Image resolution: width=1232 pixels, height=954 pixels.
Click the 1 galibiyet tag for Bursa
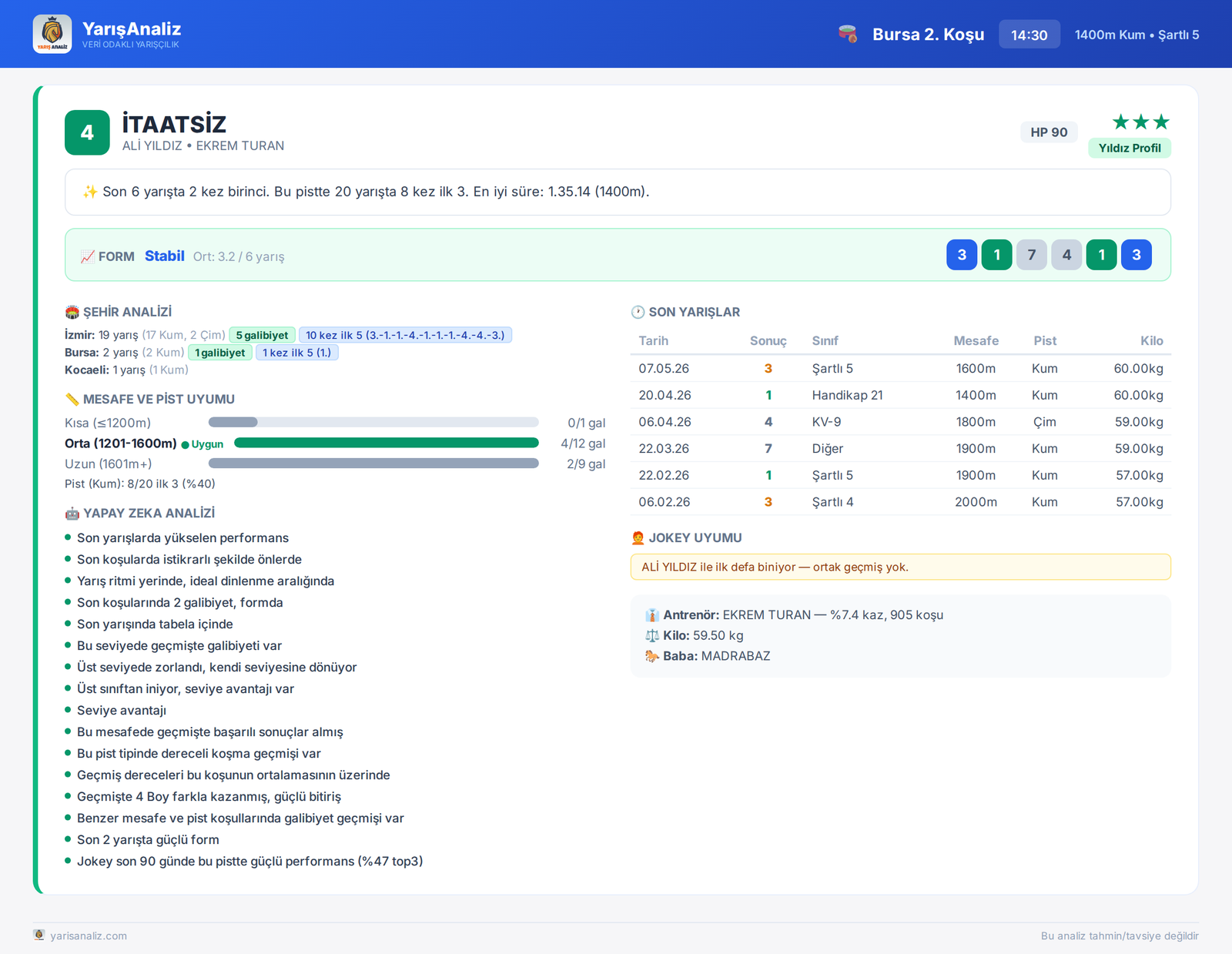219,353
